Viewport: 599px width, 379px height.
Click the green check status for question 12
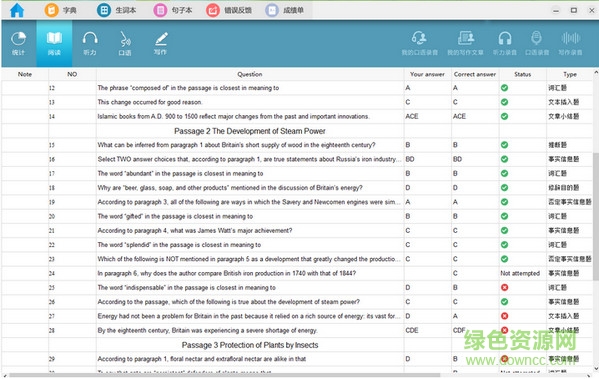(x=505, y=88)
